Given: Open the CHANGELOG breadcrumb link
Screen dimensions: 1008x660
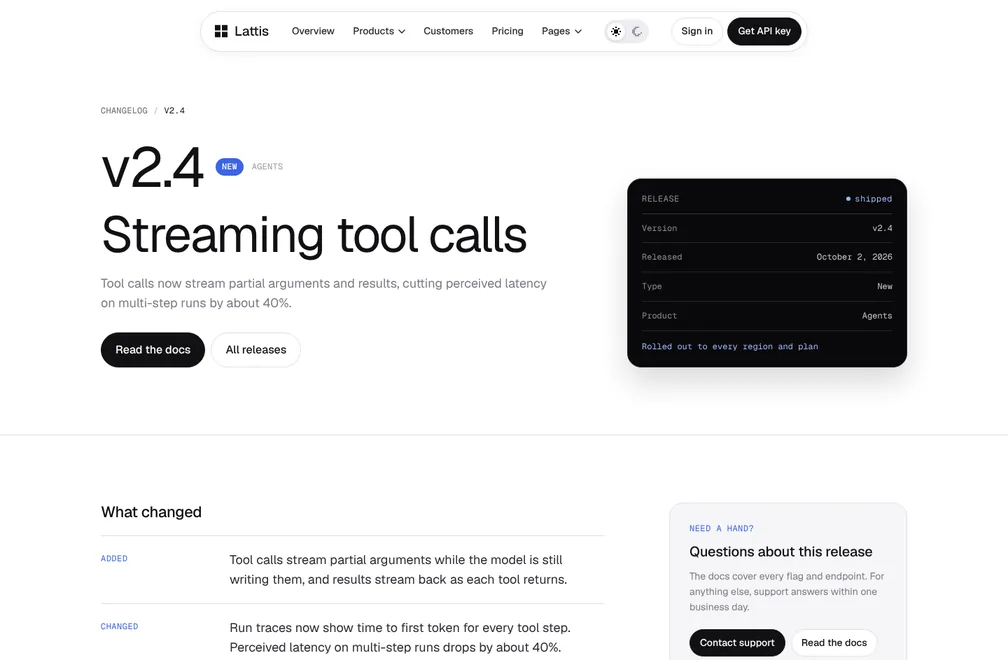Looking at the screenshot, I should [x=124, y=111].
